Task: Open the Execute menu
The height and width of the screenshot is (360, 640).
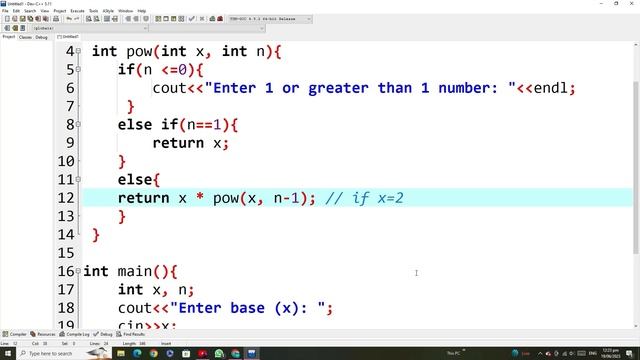Action: click(77, 11)
